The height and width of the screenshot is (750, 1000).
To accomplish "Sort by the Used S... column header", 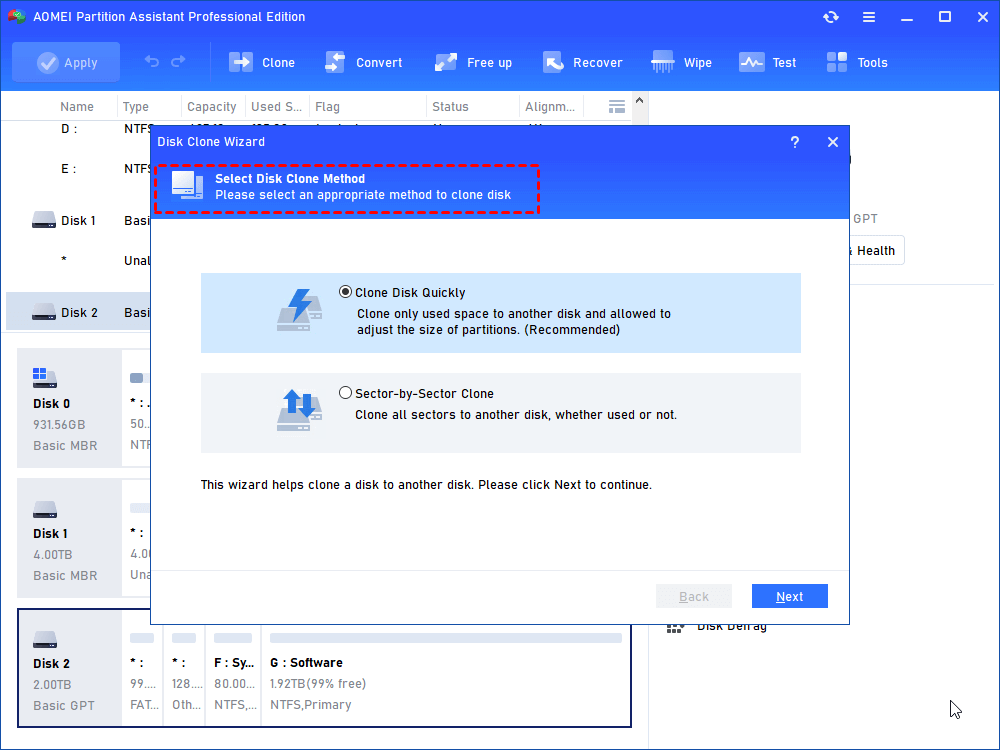I will [276, 107].
